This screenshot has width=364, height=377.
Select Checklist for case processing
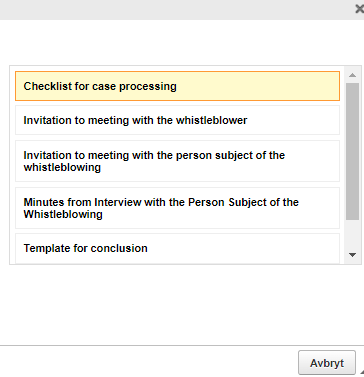(x=177, y=86)
